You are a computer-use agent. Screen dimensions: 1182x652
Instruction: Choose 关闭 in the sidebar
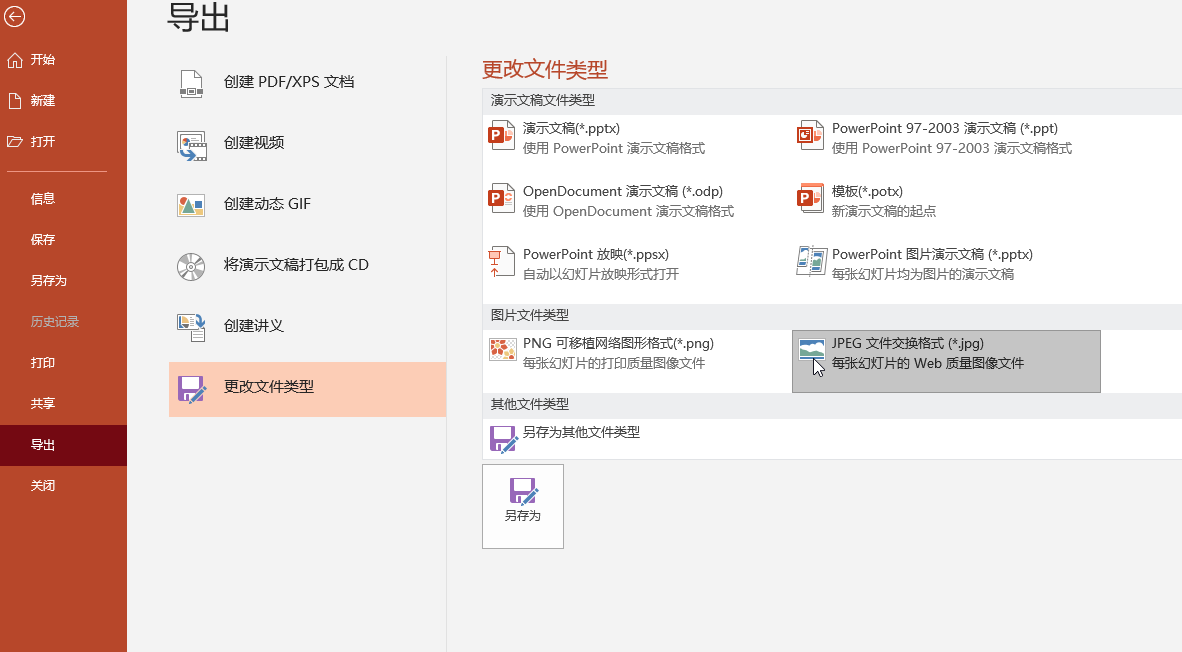pos(63,486)
